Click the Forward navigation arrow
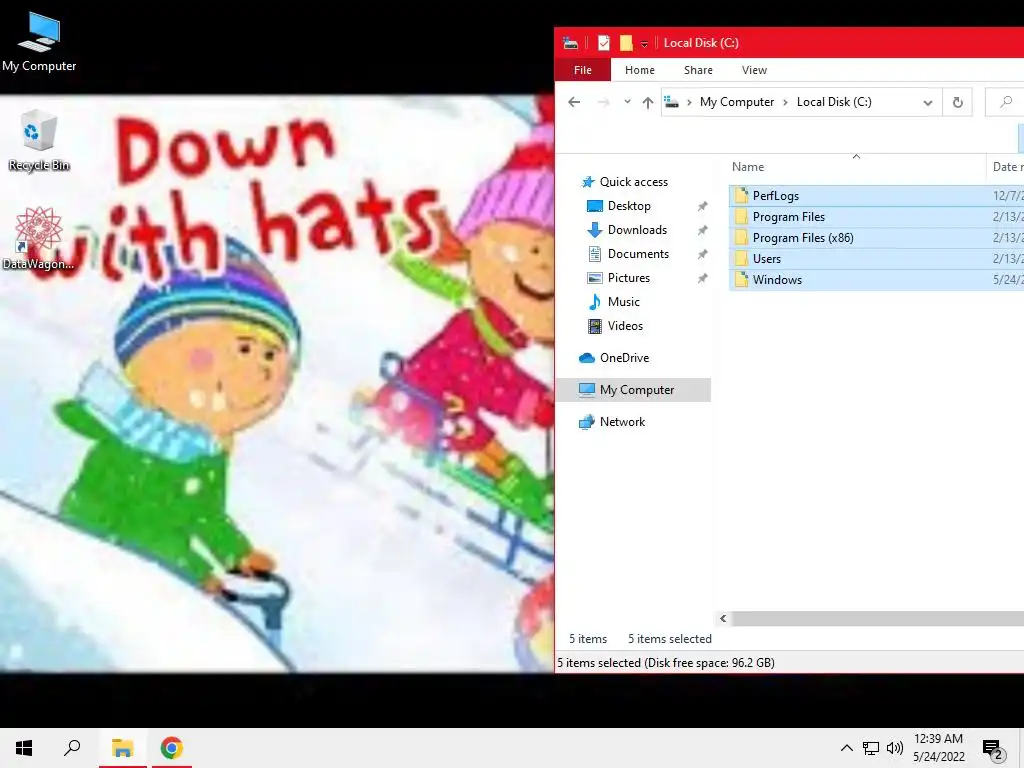 coord(603,102)
